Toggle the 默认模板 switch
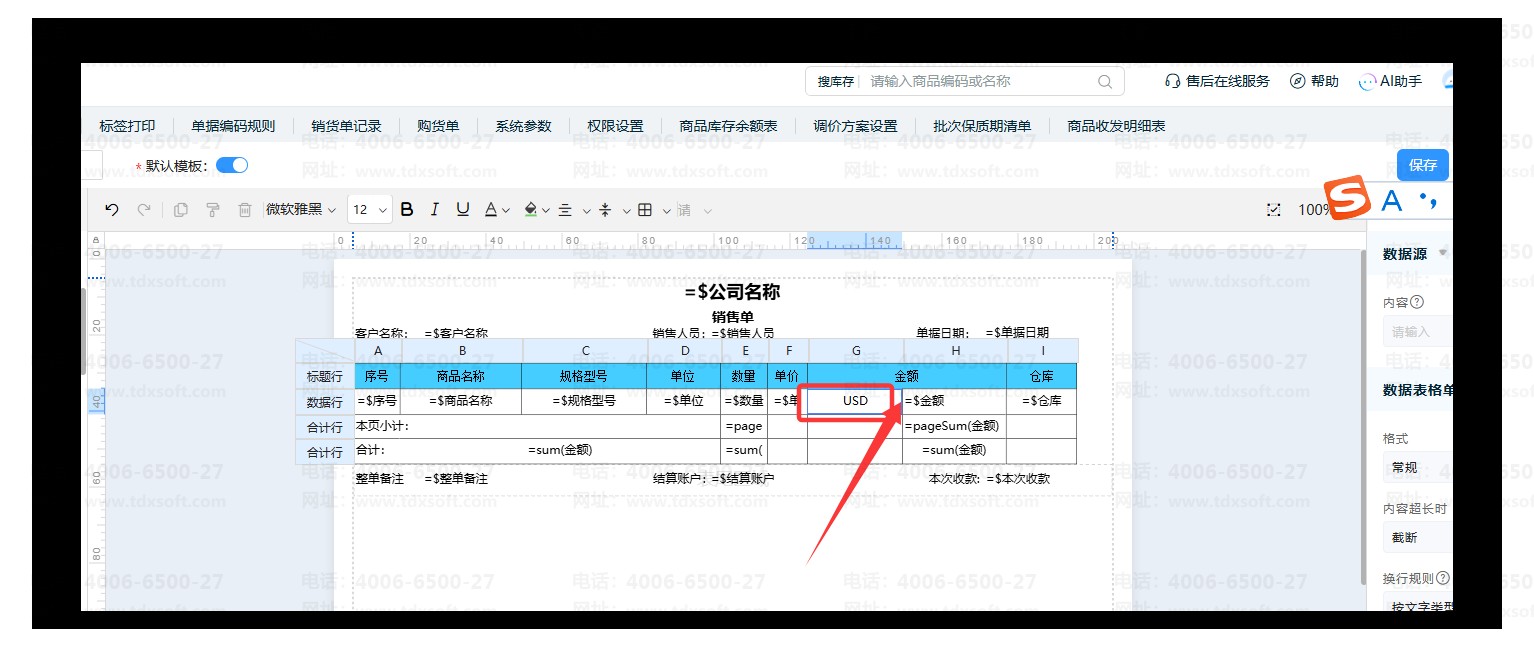This screenshot has width=1534, height=647. [x=232, y=165]
